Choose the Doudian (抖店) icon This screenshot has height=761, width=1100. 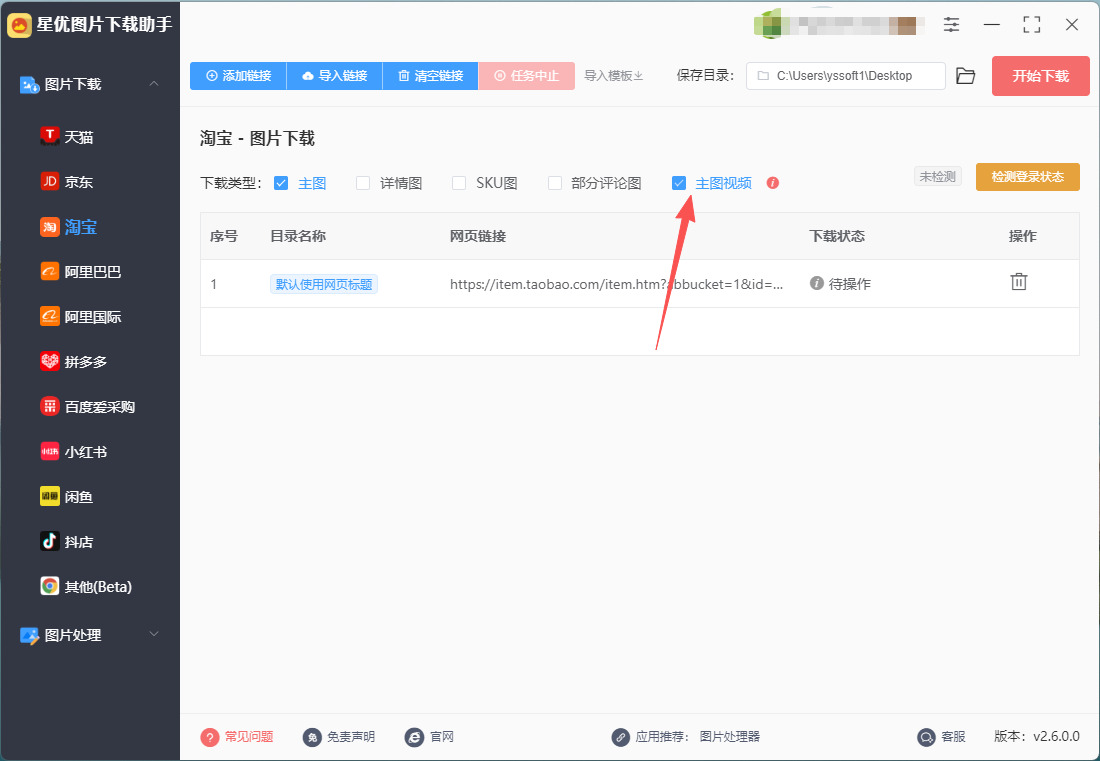pos(49,541)
